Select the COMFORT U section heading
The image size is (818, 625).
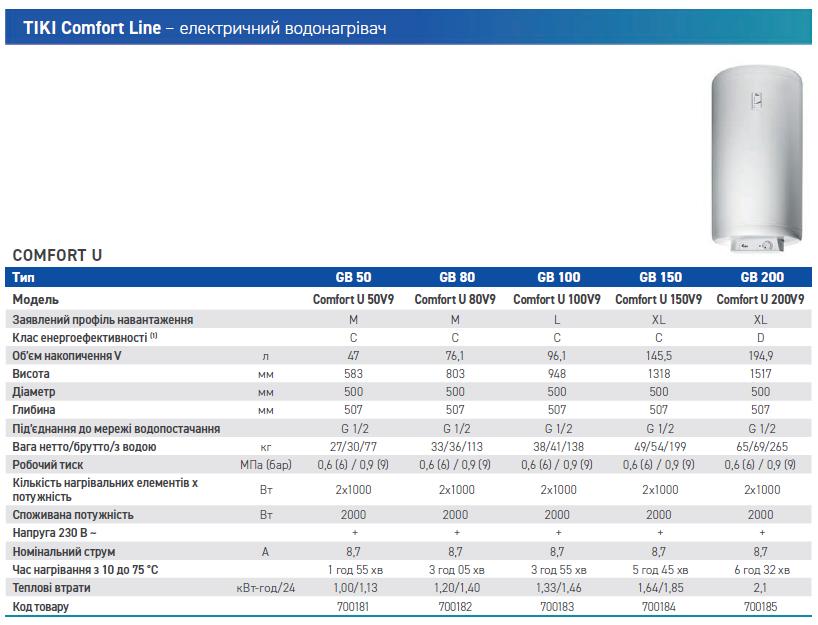click(x=57, y=255)
